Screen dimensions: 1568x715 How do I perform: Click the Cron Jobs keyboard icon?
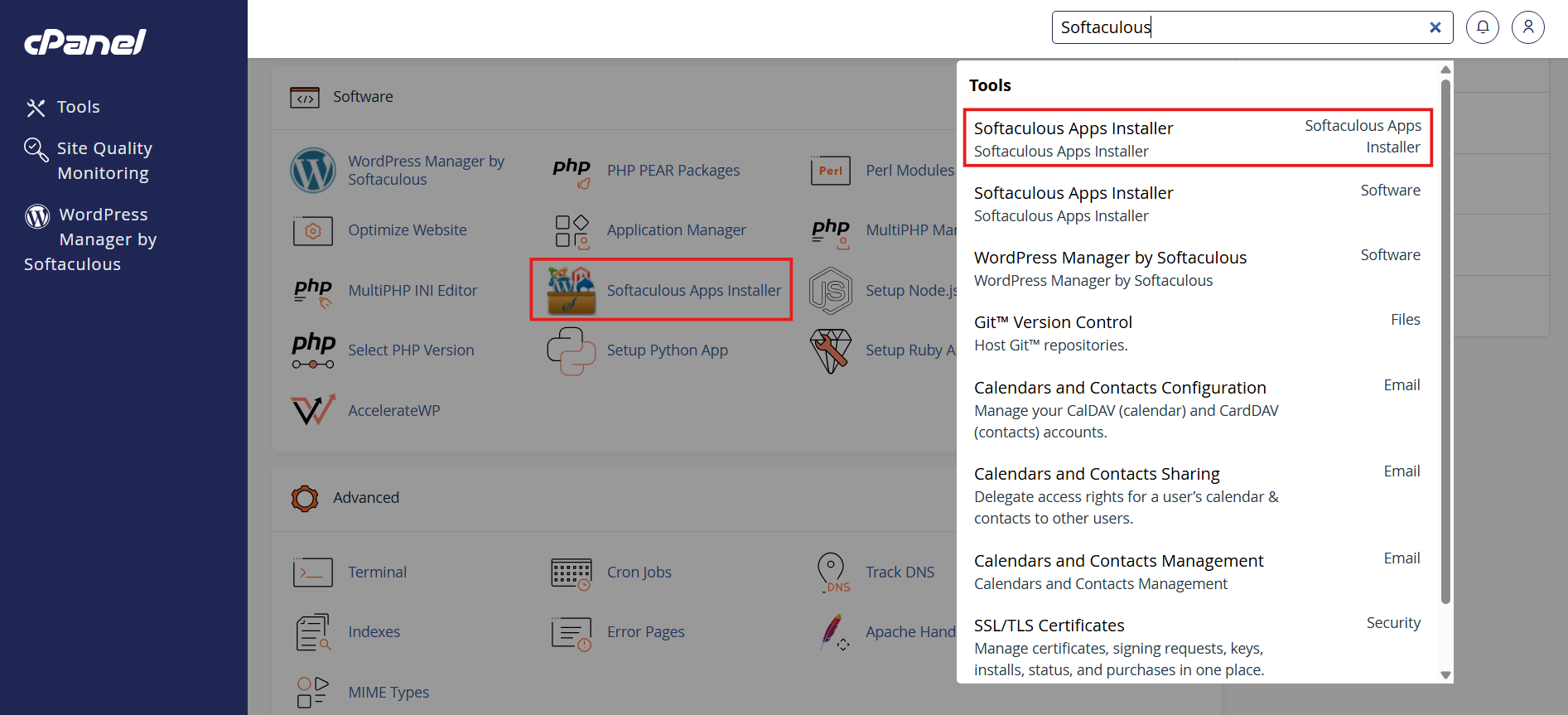572,573
